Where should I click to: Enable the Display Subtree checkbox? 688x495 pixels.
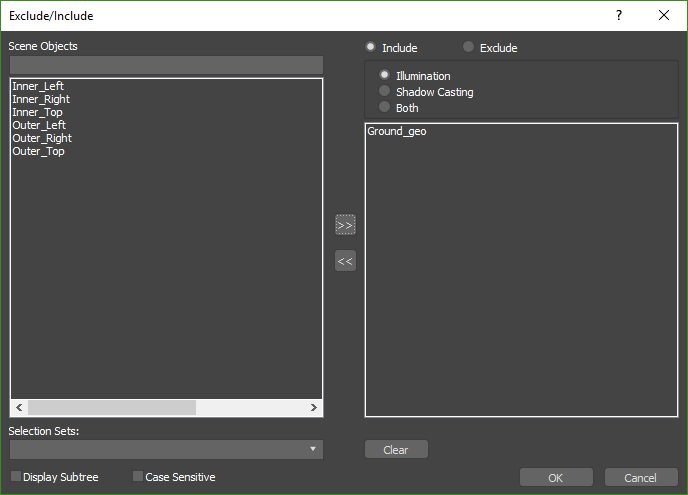[16, 477]
